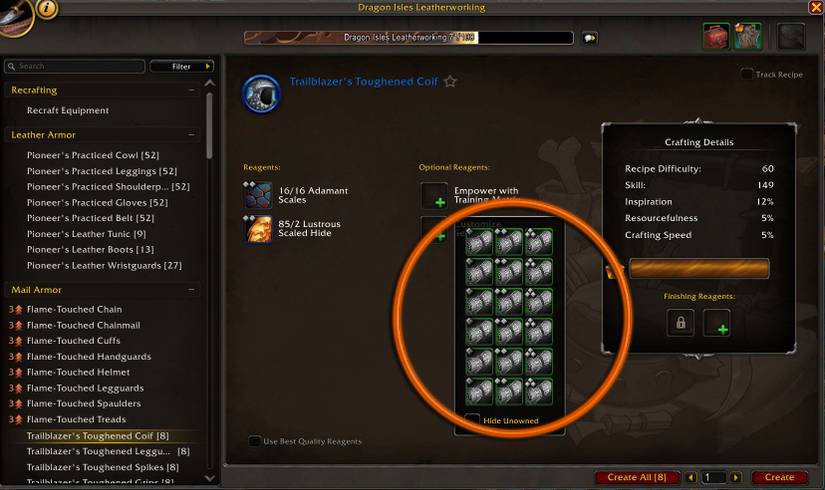This screenshot has height=490, width=825.
Task: Open the Empower with Training Matrix slot
Action: pos(434,195)
